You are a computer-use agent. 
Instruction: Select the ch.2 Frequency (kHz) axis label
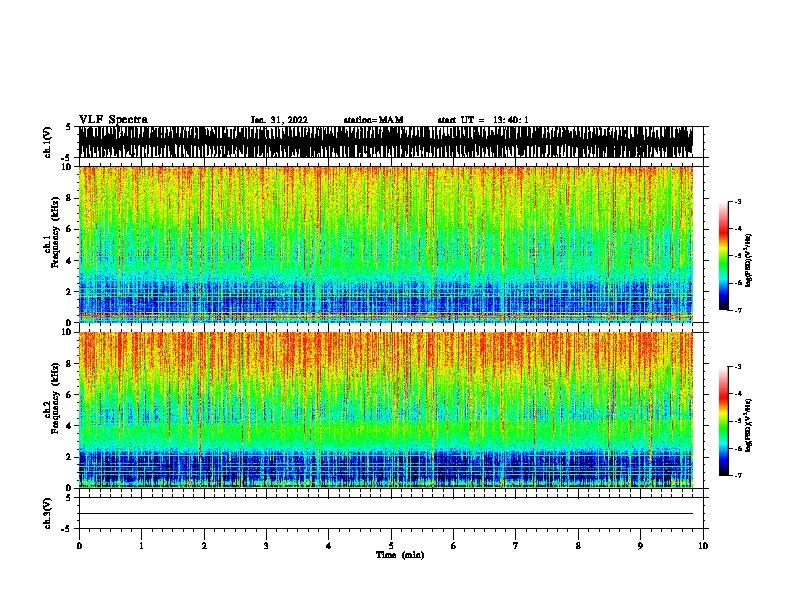pos(51,398)
